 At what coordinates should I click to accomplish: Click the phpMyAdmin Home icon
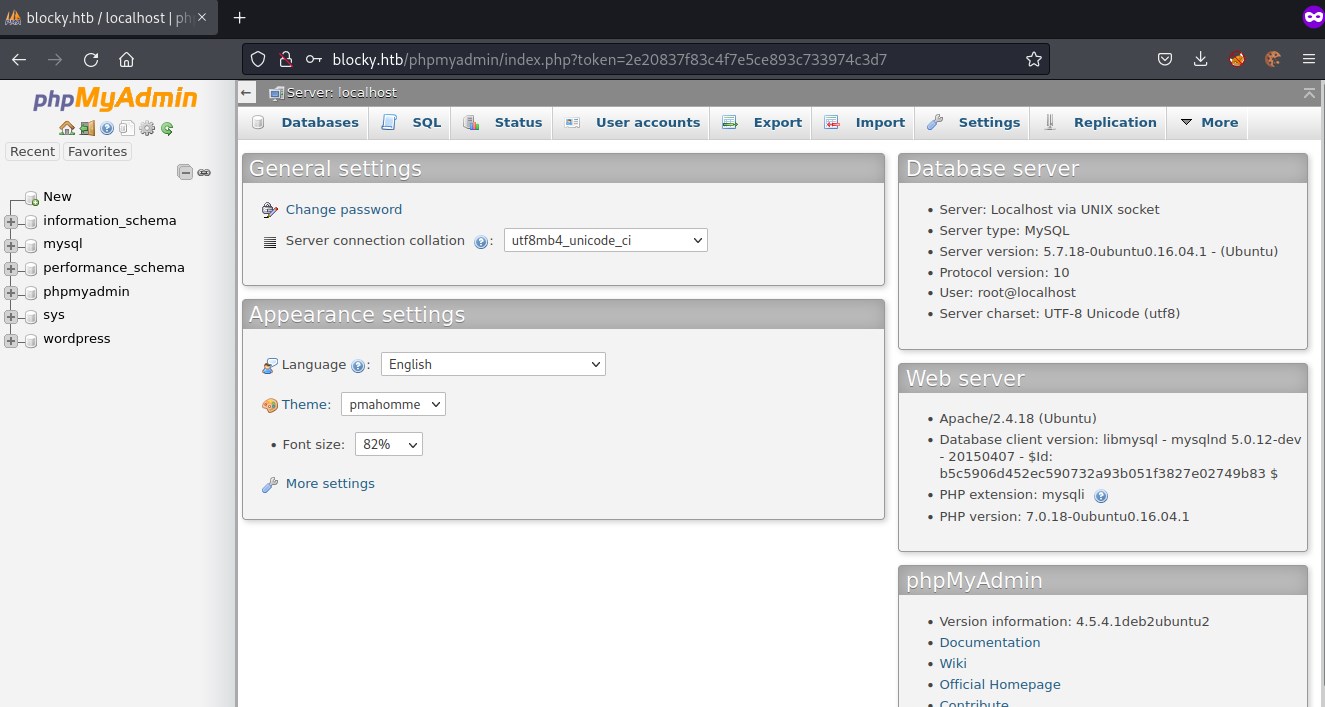tap(66, 128)
